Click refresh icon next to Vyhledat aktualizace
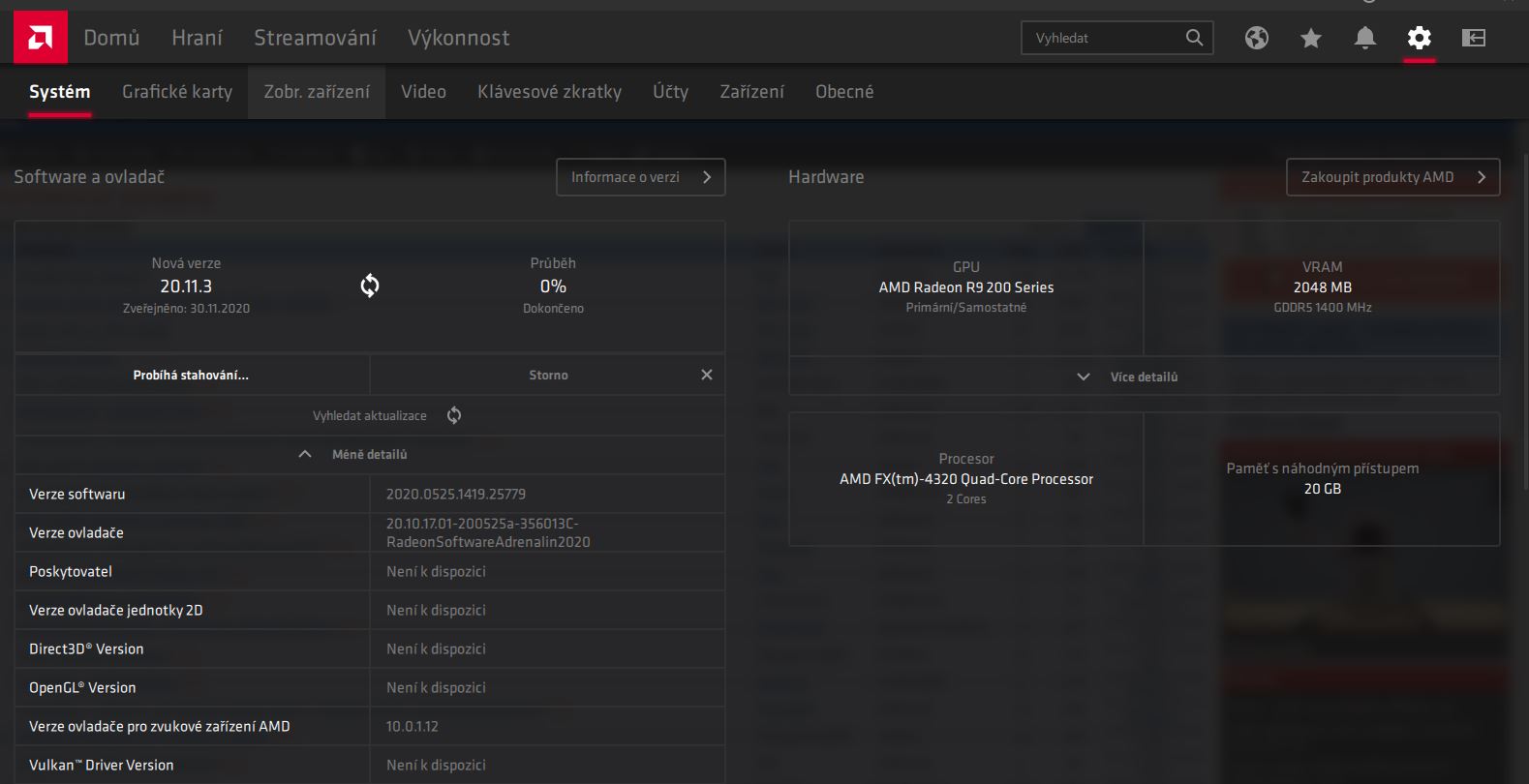This screenshot has width=1529, height=784. (454, 415)
